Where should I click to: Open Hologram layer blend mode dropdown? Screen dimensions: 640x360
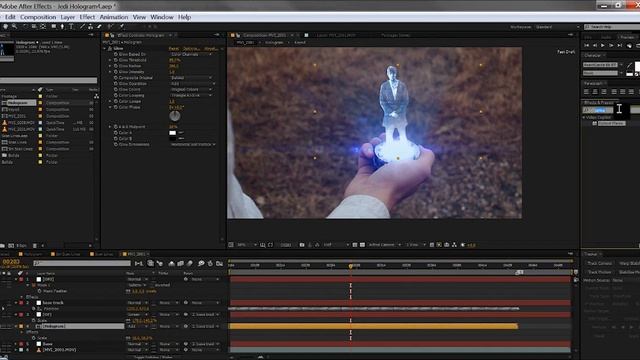pyautogui.click(x=138, y=327)
